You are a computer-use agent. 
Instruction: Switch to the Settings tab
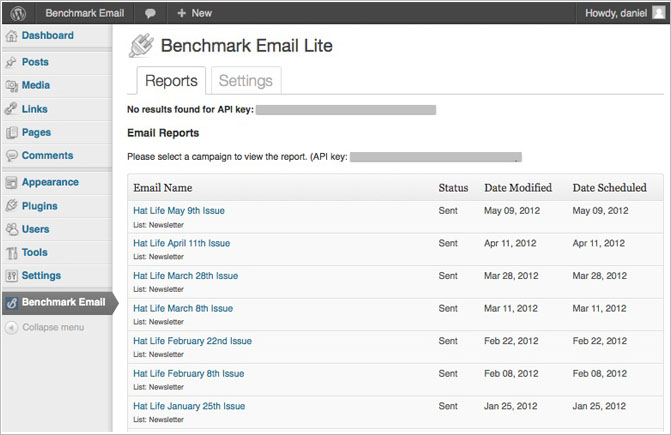245,81
